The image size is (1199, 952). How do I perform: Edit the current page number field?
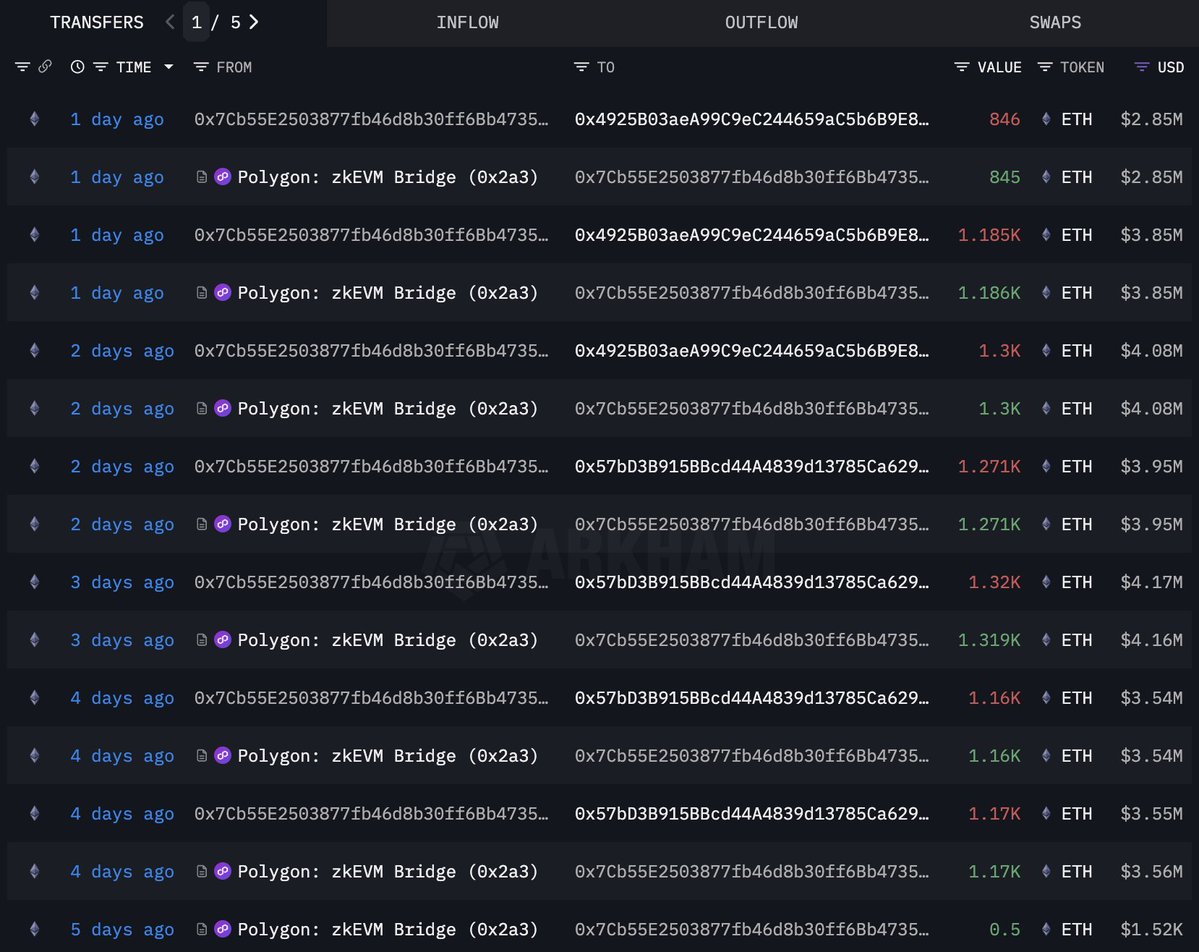[x=197, y=23]
